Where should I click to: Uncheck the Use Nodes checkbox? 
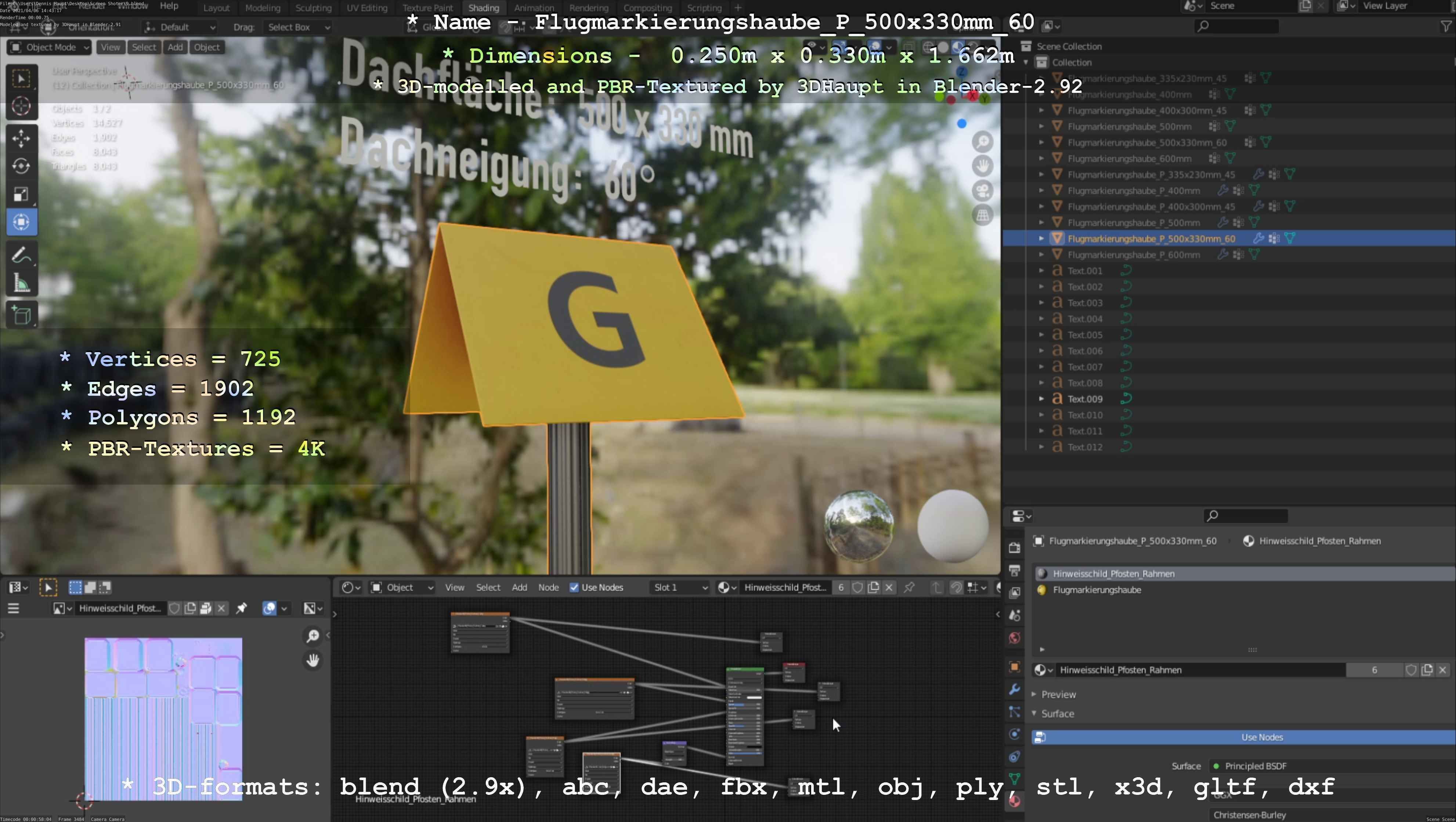[574, 587]
